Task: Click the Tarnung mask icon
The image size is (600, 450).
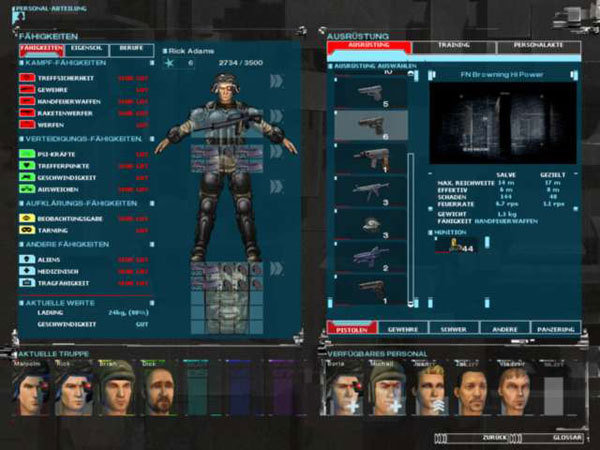Action: [x=27, y=230]
